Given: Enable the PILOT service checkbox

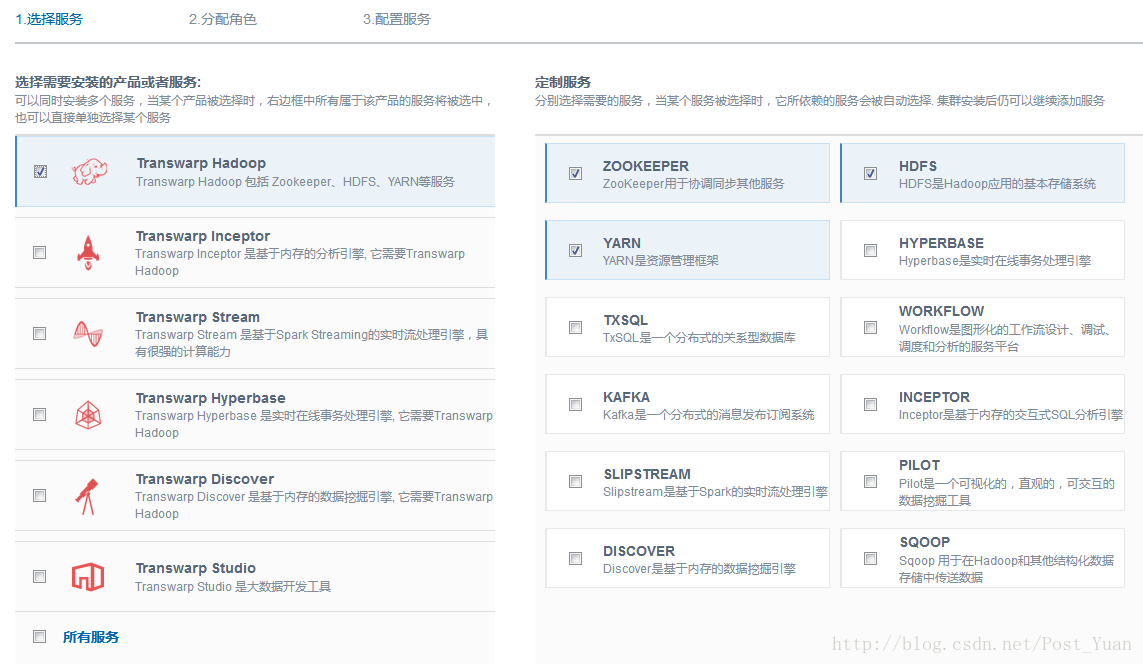Looking at the screenshot, I should click(x=870, y=481).
